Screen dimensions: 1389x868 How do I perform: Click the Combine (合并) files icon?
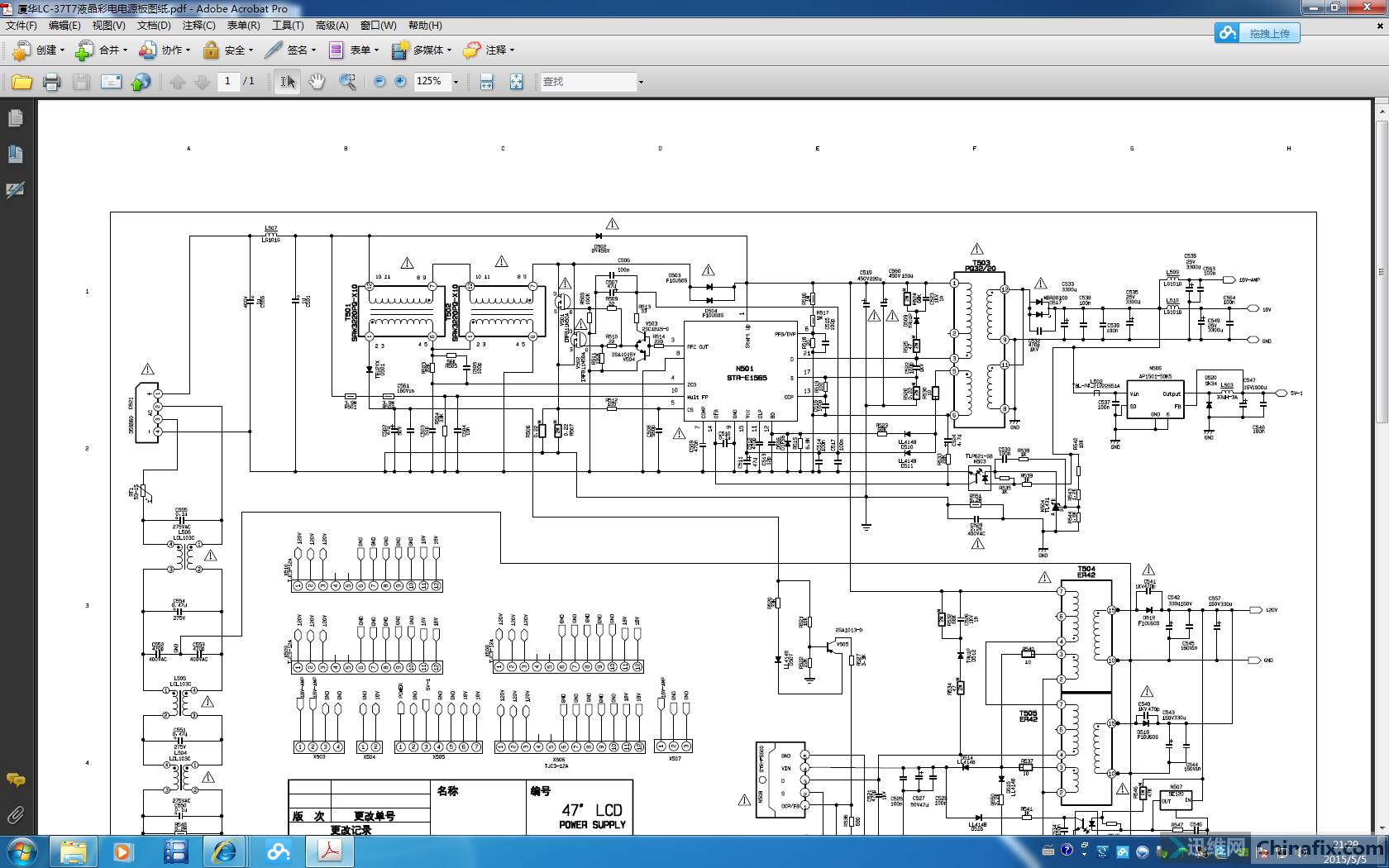(x=84, y=50)
